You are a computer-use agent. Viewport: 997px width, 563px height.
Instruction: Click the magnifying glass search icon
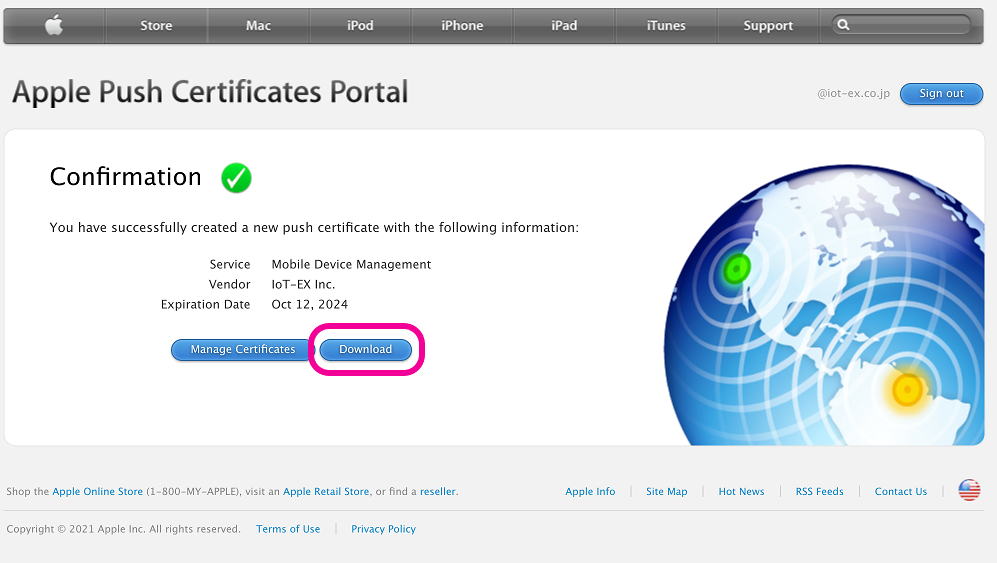[844, 25]
